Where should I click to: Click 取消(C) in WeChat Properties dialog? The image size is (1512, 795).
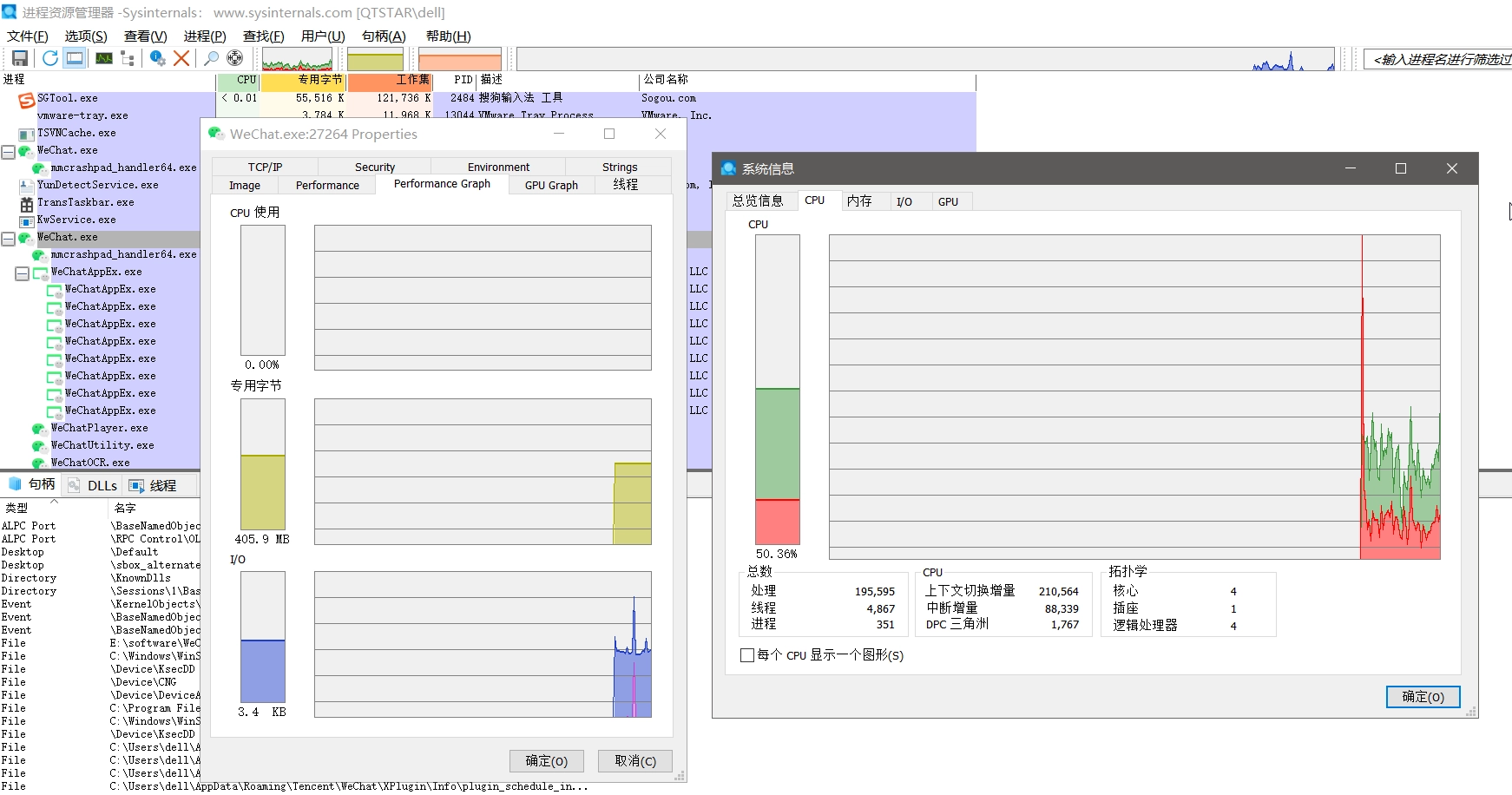pyautogui.click(x=635, y=761)
